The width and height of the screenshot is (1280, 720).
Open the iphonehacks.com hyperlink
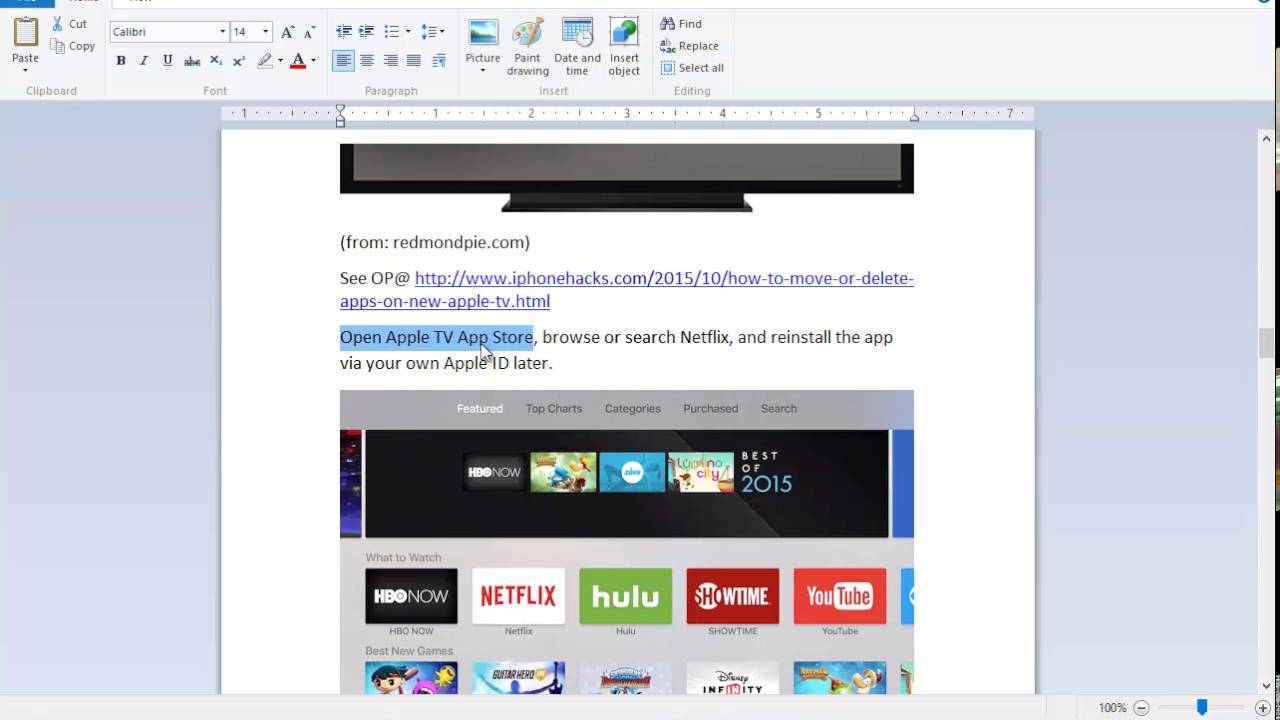pyautogui.click(x=626, y=289)
